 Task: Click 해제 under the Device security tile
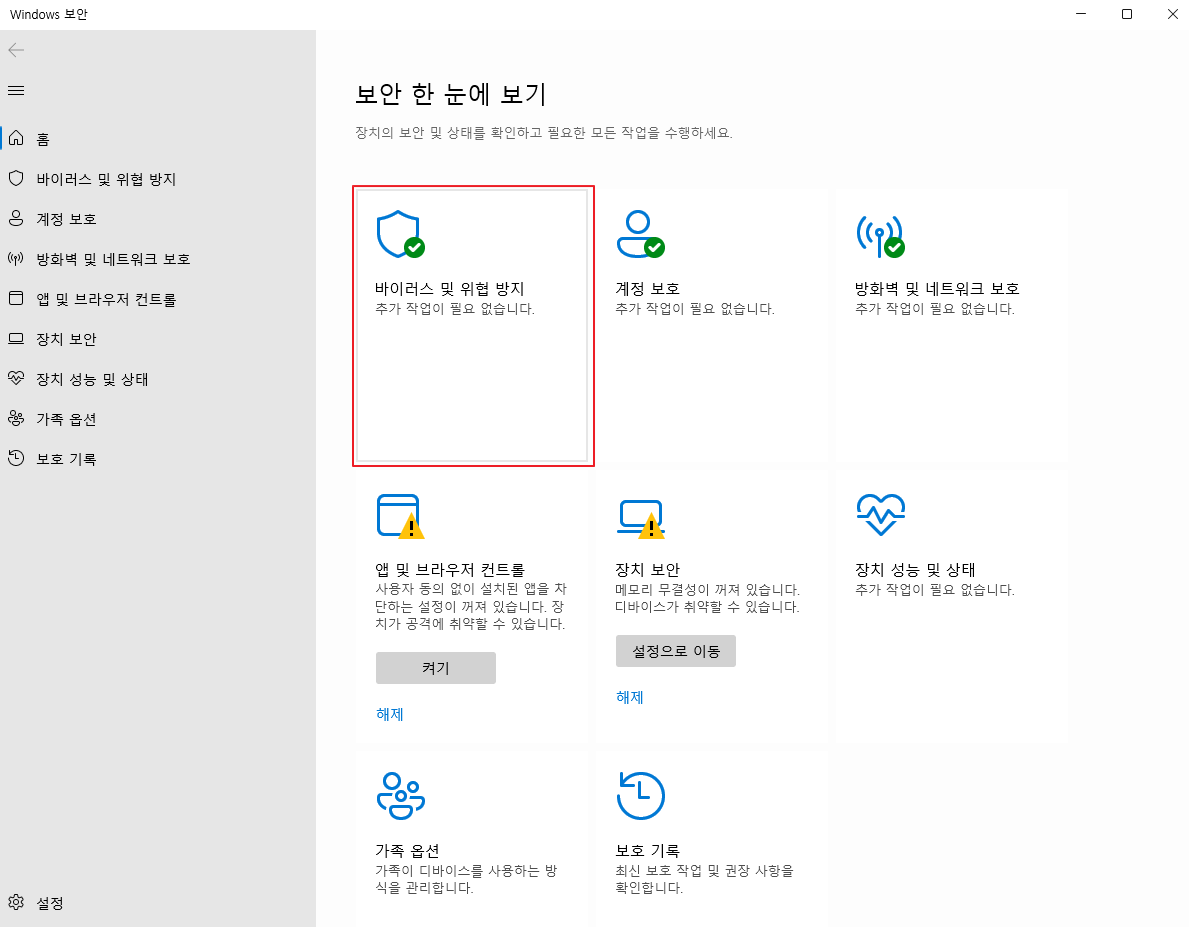click(x=629, y=697)
